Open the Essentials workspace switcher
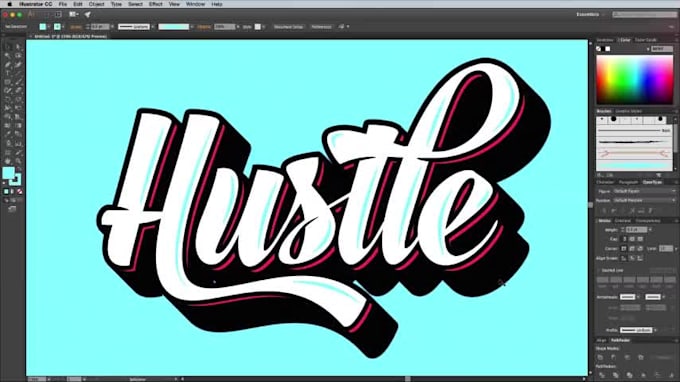 click(590, 14)
